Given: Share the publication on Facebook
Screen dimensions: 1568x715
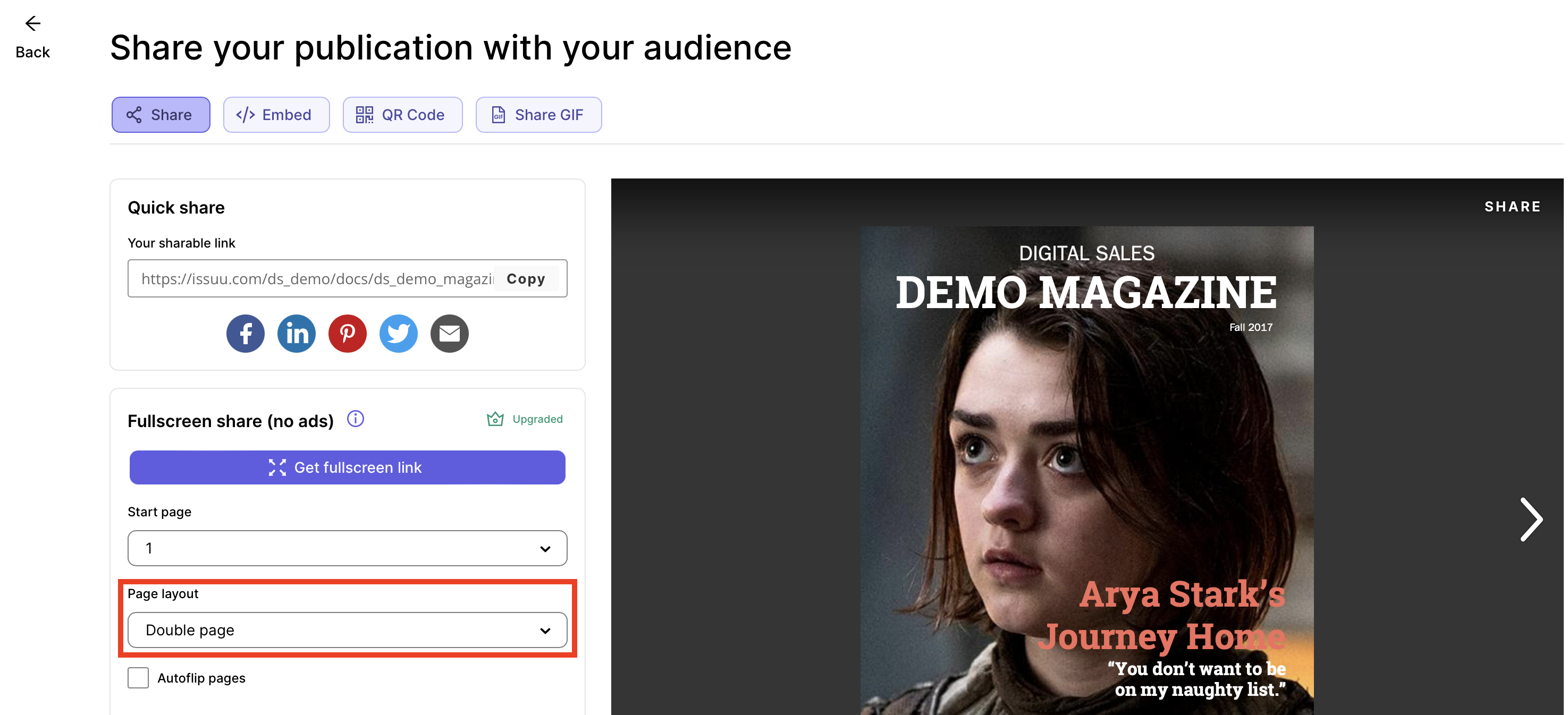Looking at the screenshot, I should pyautogui.click(x=246, y=333).
